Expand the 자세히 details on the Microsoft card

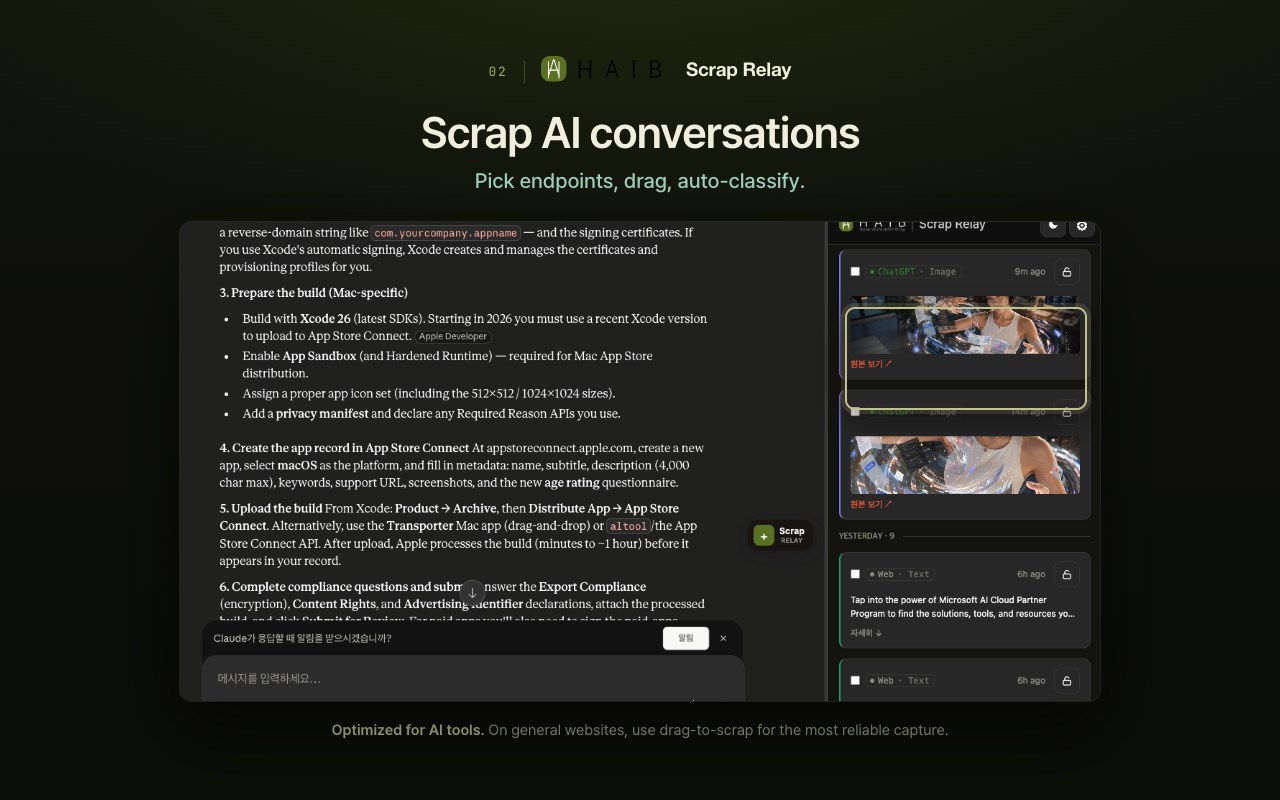coord(867,633)
